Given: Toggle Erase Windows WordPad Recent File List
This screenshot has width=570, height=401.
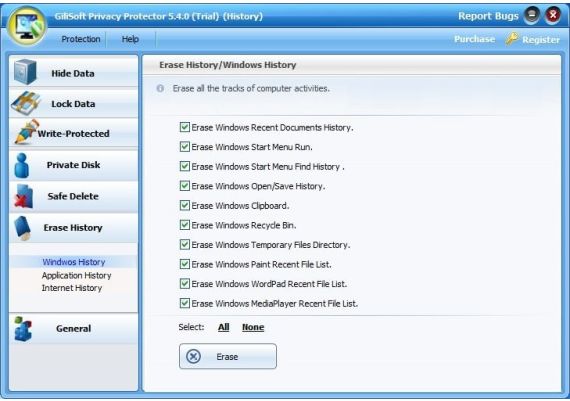Looking at the screenshot, I should pyautogui.click(x=185, y=284).
